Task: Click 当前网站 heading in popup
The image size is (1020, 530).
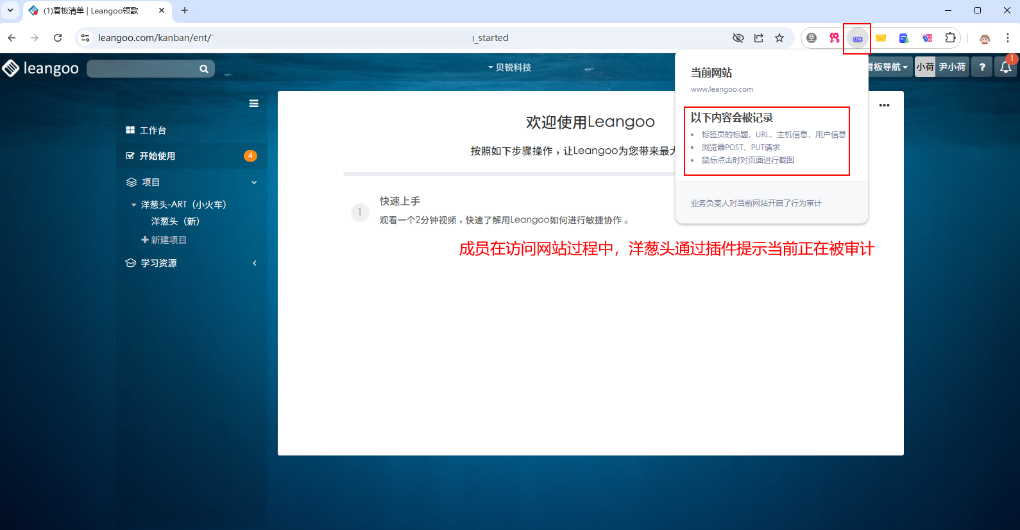Action: coord(711,73)
